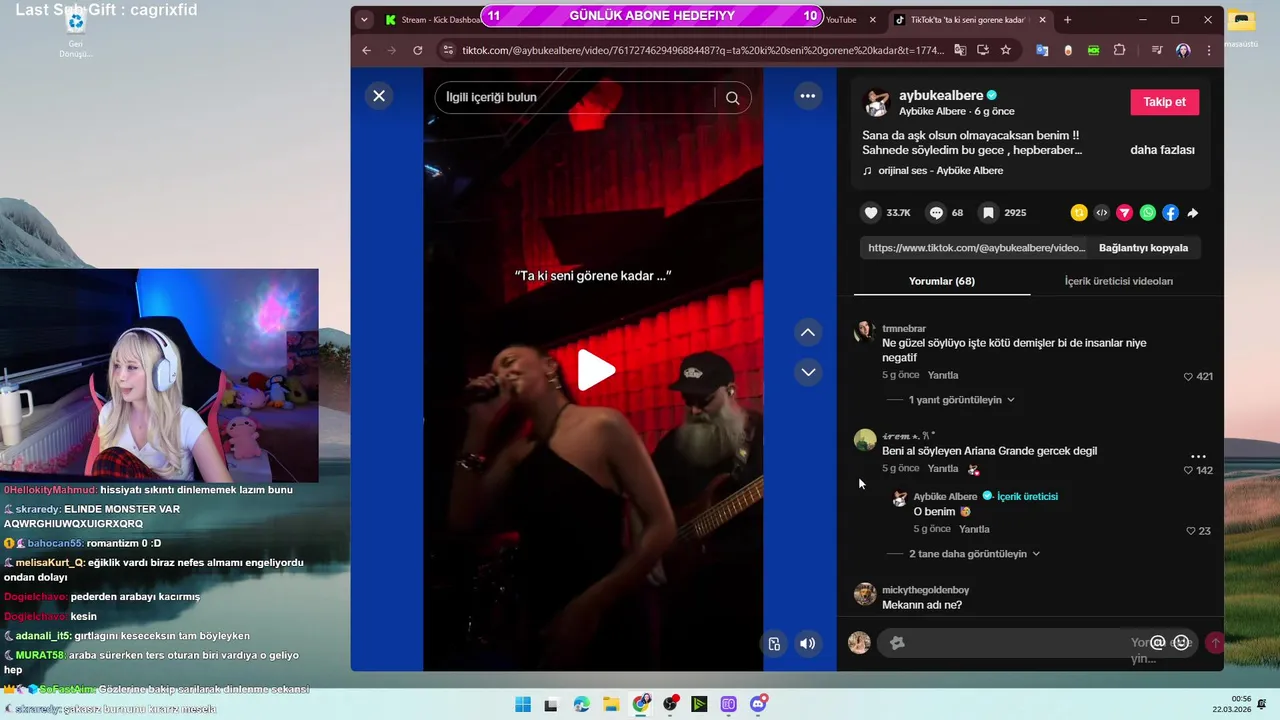The image size is (1280, 720).
Task: Open Chrome's media control icon in toolbar
Action: tap(1157, 50)
